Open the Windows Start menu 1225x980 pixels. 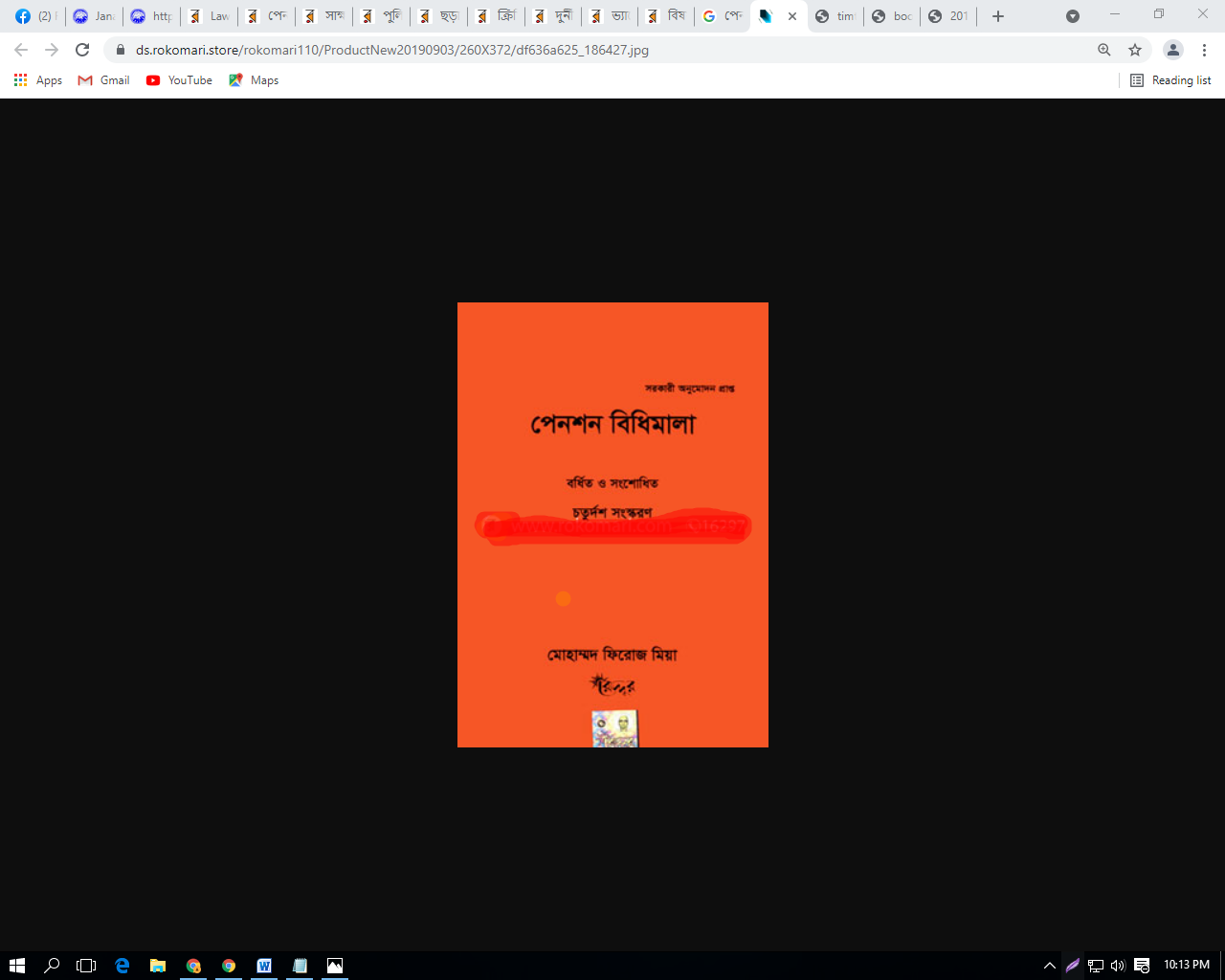(x=17, y=966)
